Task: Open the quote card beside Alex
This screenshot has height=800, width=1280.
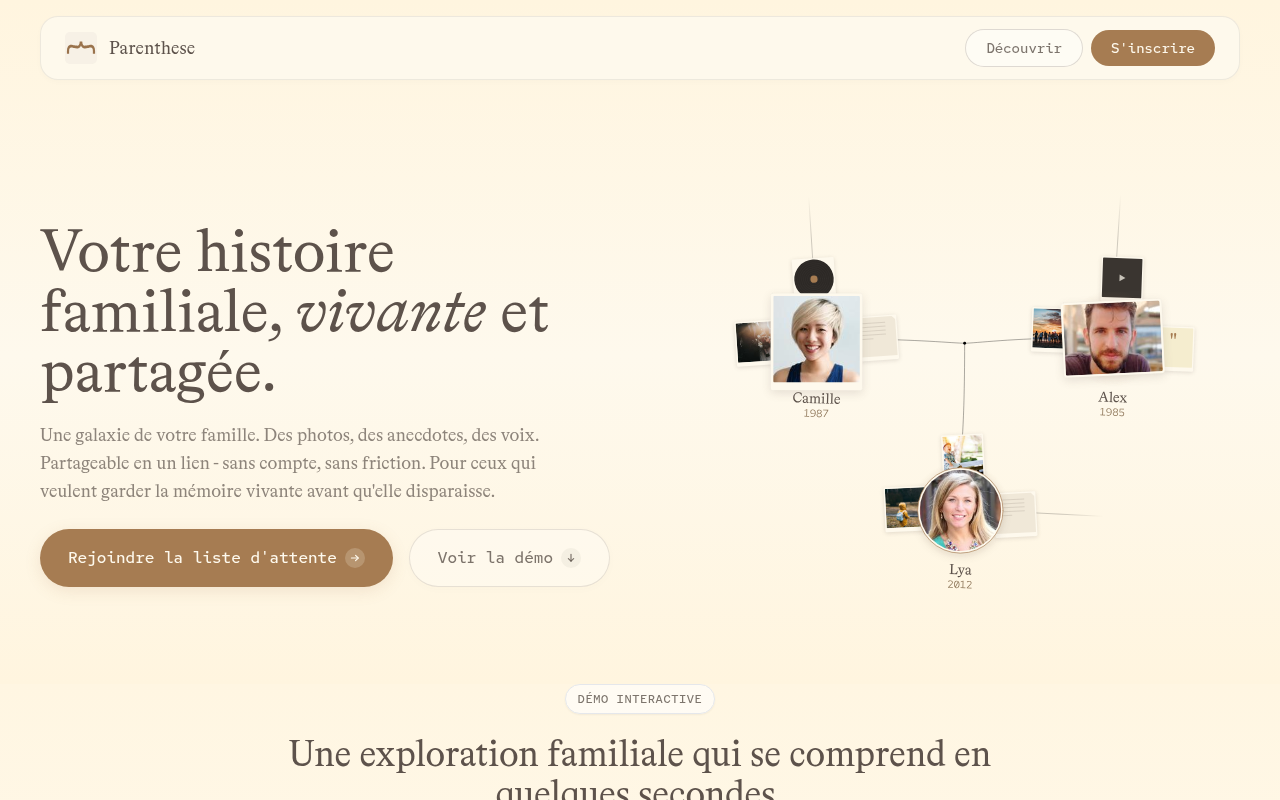Action: (x=1178, y=348)
